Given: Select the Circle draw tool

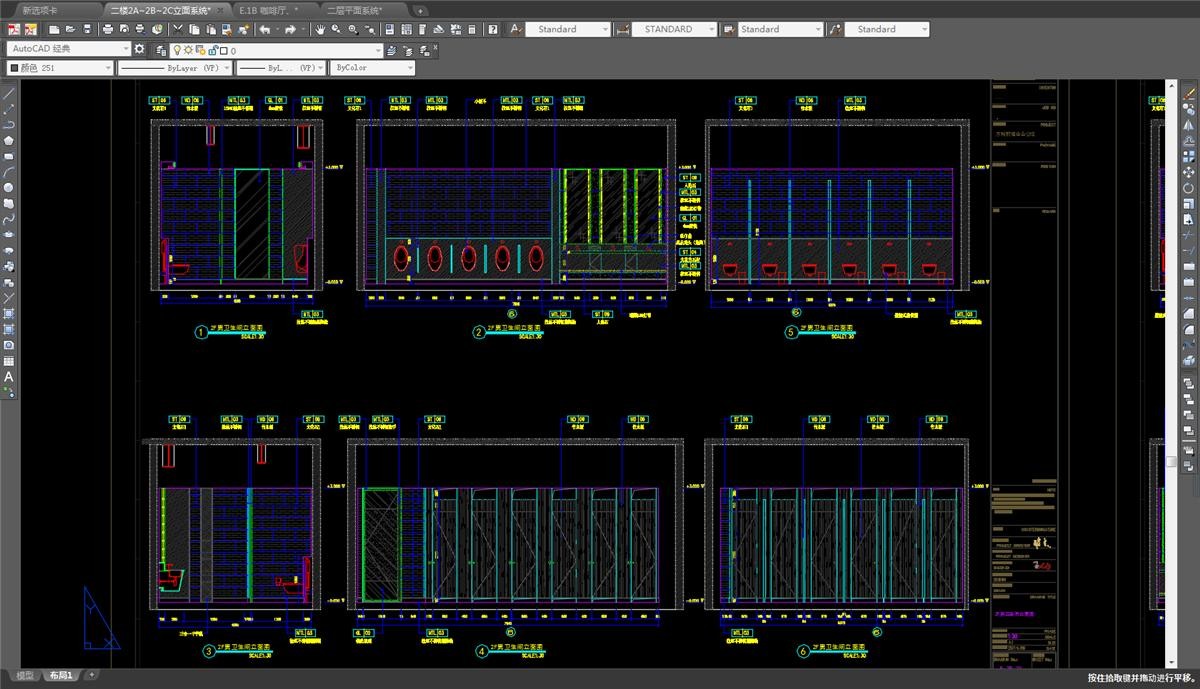Looking at the screenshot, I should [9, 188].
